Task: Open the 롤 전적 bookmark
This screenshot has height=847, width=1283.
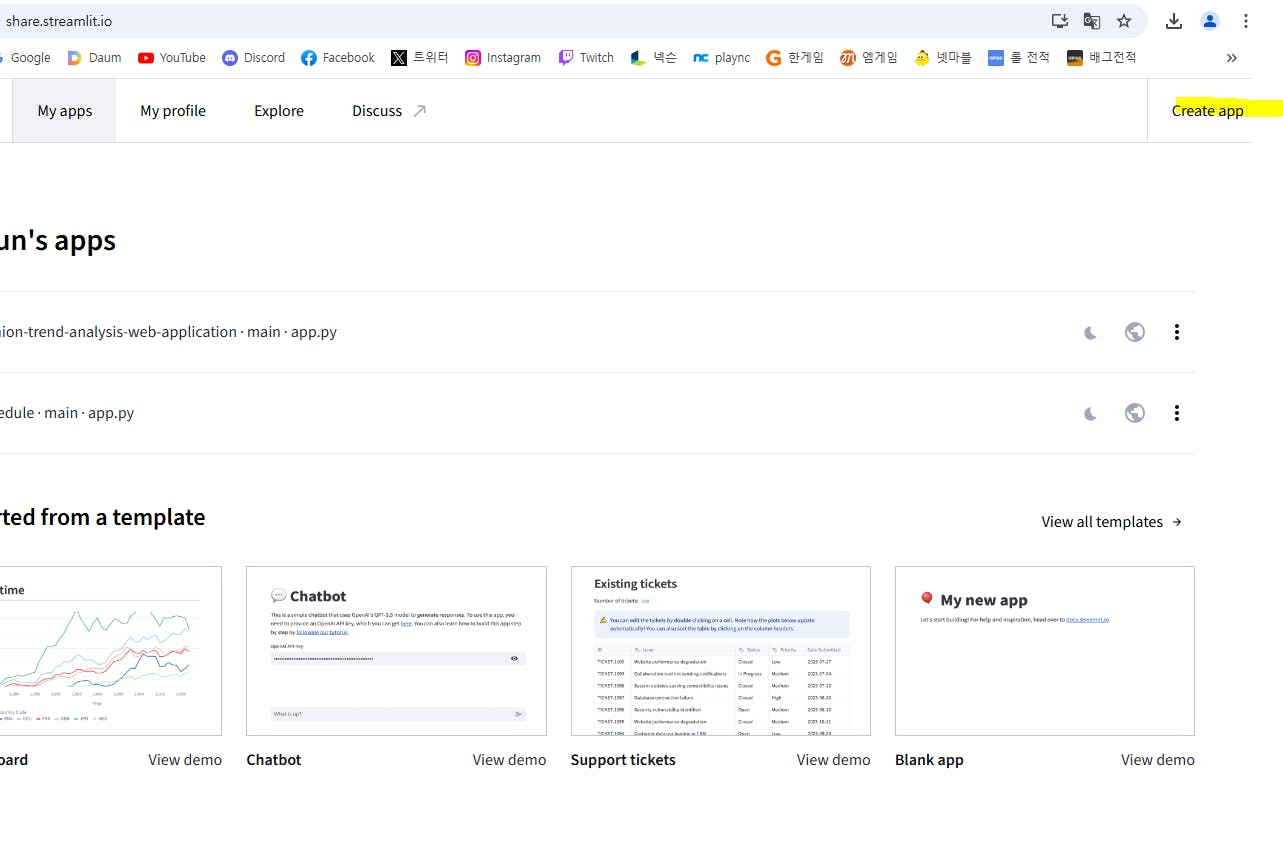Action: point(1019,58)
